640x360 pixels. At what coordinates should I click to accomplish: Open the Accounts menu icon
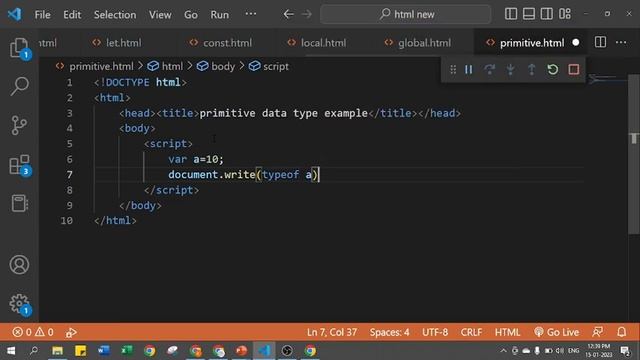point(19,264)
